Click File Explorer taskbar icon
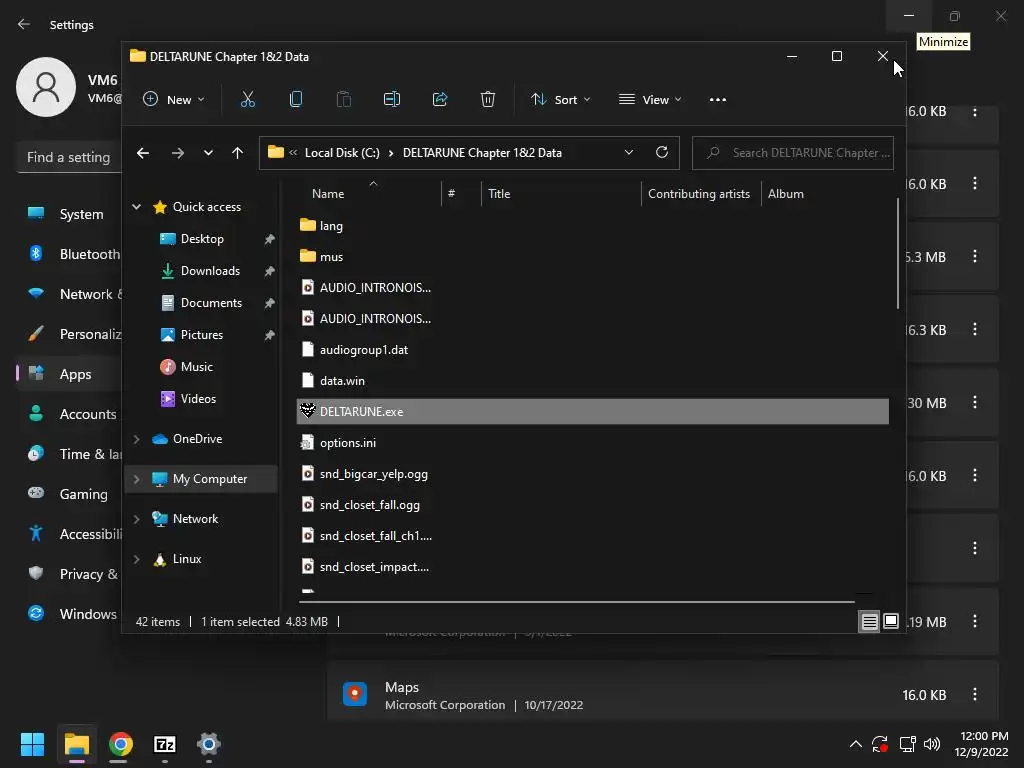This screenshot has width=1024, height=768. 76,744
